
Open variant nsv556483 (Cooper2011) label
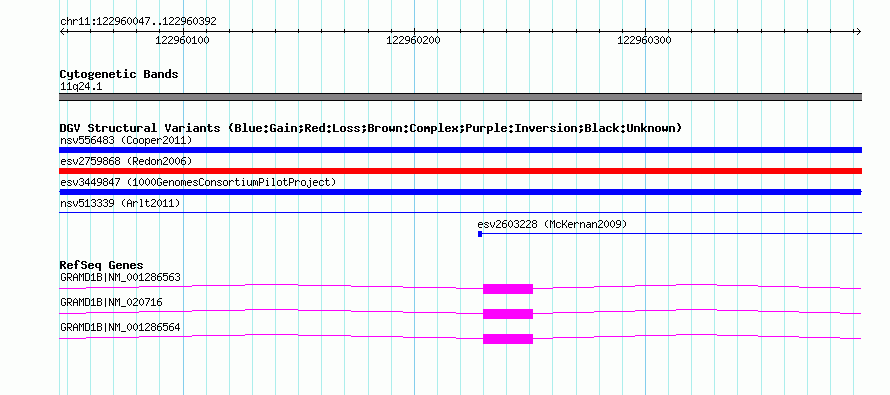pos(126,140)
